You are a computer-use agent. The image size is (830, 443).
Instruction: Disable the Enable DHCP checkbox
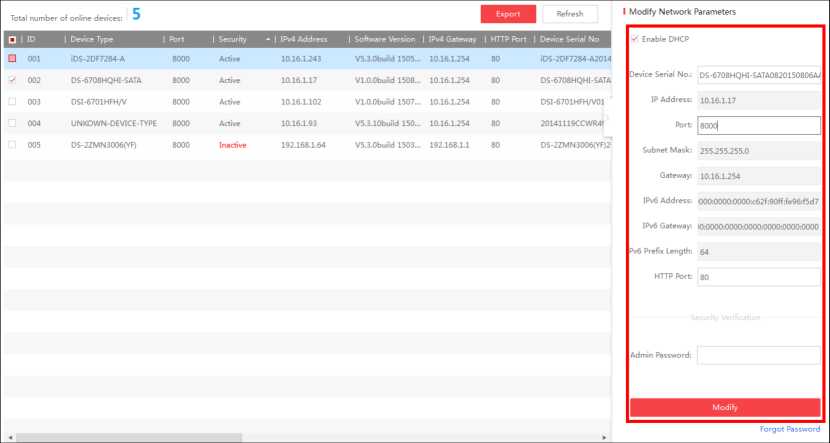[634, 38]
